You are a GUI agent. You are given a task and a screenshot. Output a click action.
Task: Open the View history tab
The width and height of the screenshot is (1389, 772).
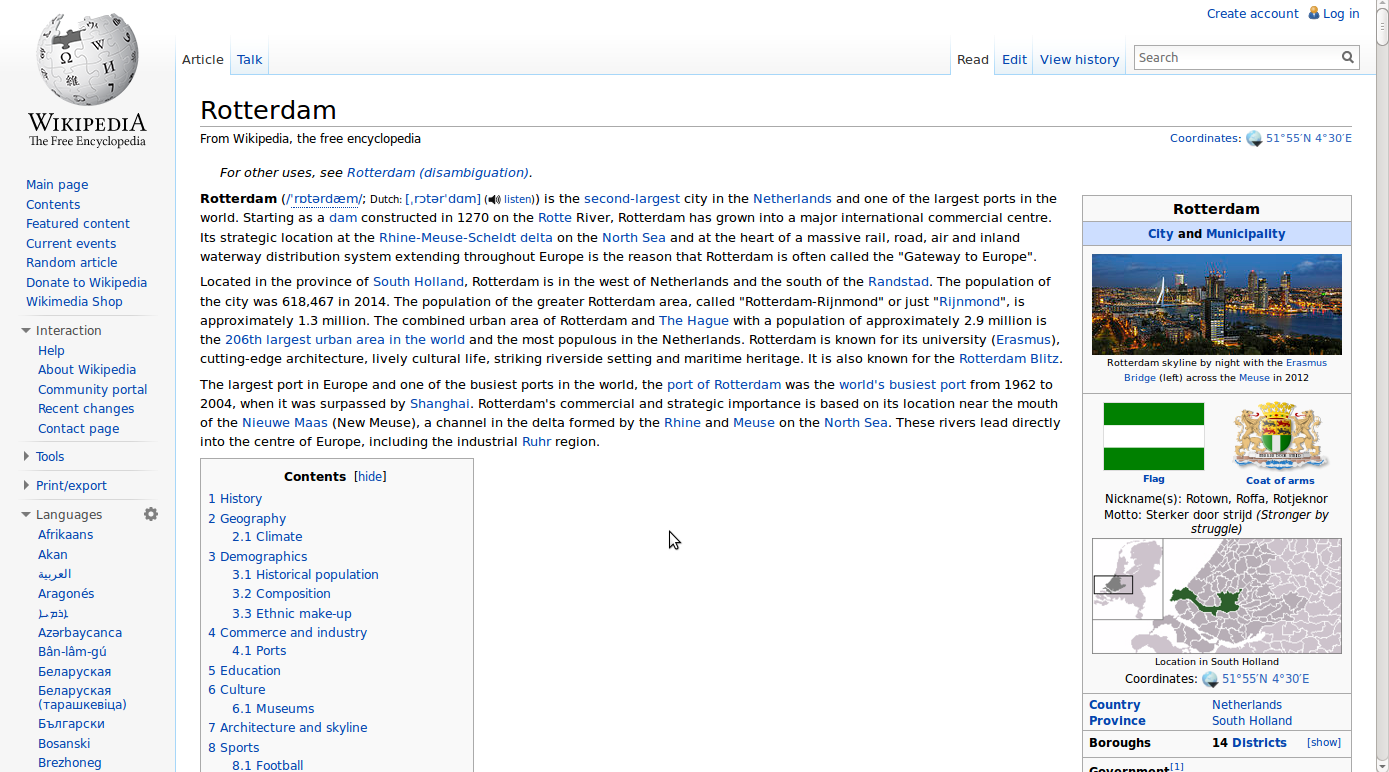(1079, 59)
